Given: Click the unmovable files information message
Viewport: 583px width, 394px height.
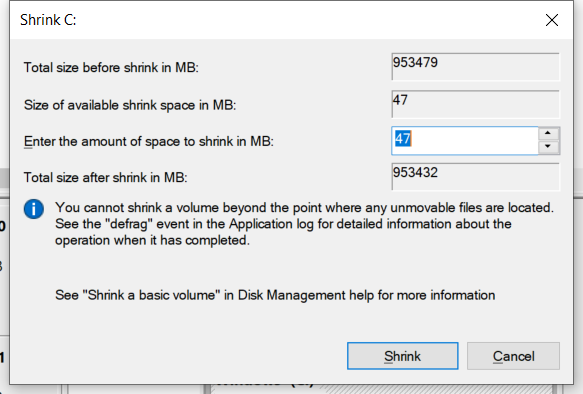Looking at the screenshot, I should coord(305,224).
